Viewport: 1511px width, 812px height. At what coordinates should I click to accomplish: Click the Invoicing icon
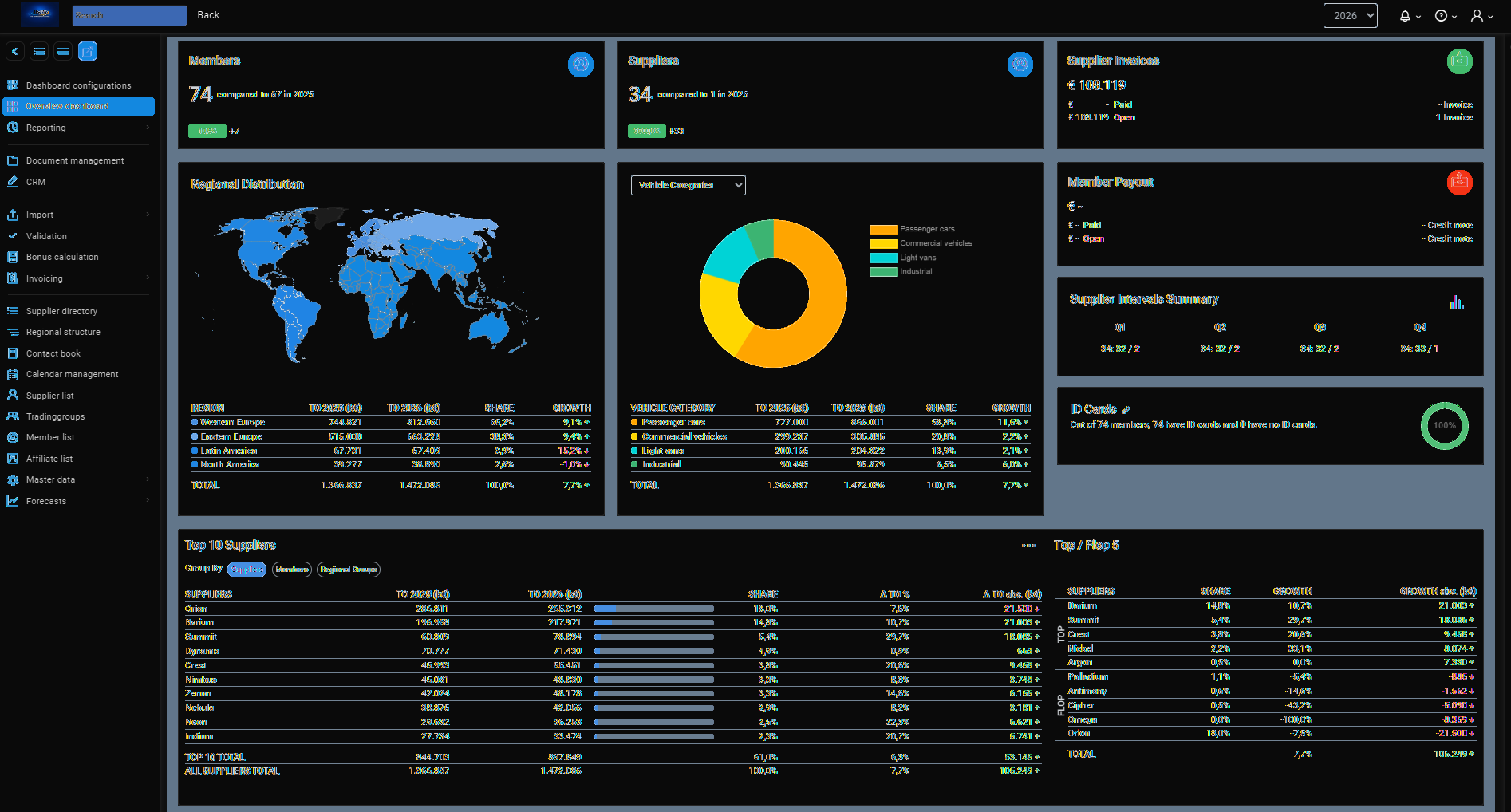[13, 278]
